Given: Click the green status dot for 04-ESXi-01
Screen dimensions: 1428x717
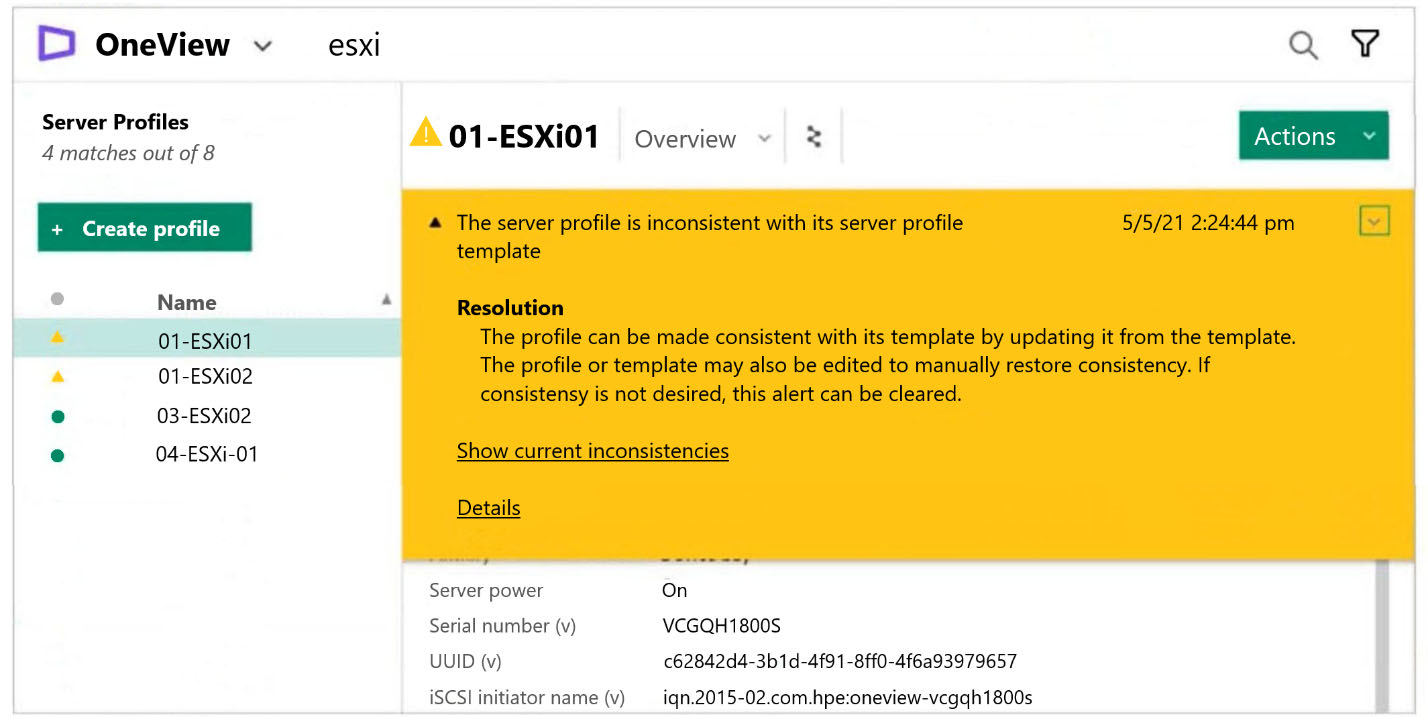Looking at the screenshot, I should click(57, 456).
